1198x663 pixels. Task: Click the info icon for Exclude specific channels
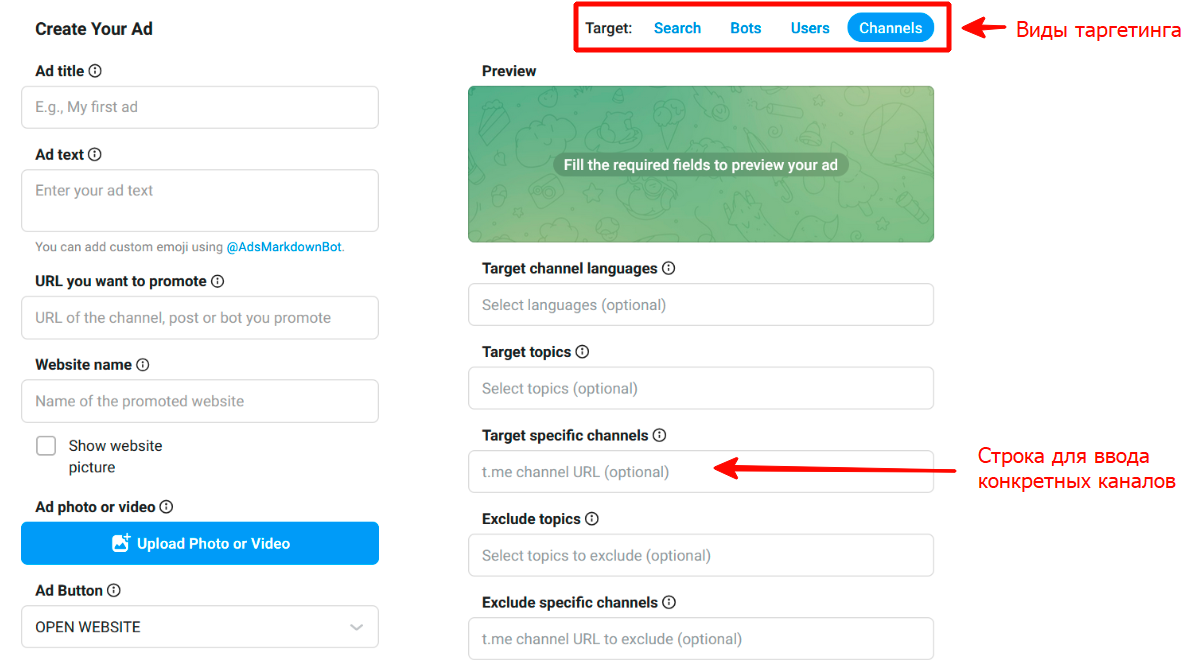(x=669, y=602)
